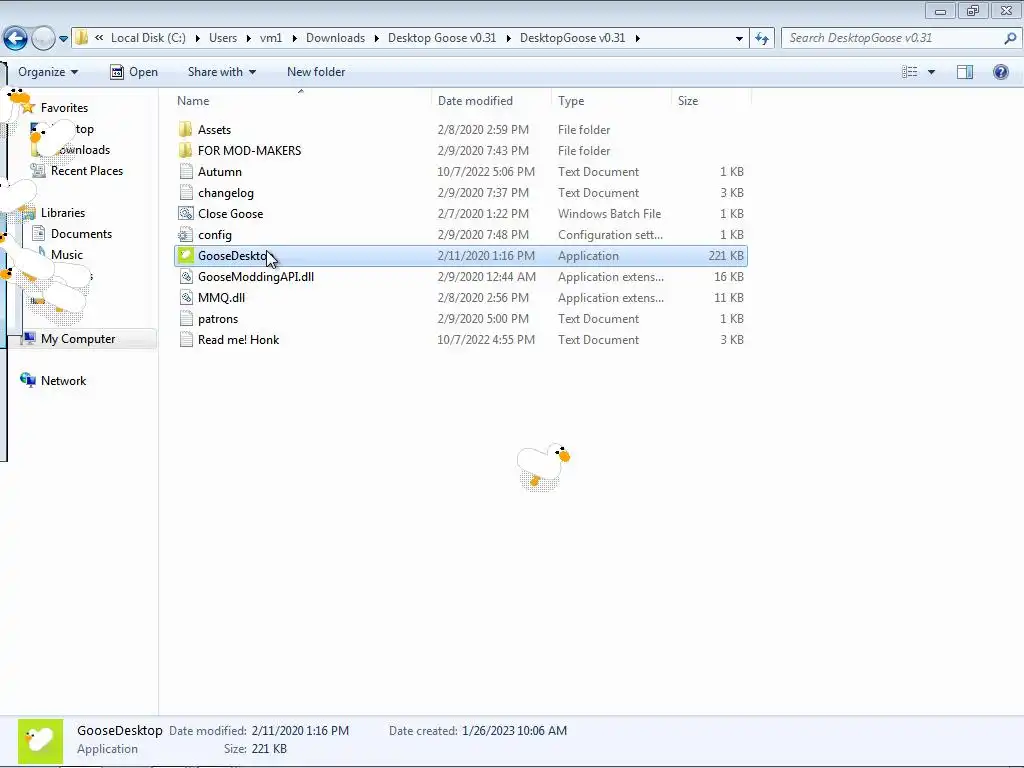Sort by the Date modified column header
This screenshot has height=768, width=1024.
(475, 101)
